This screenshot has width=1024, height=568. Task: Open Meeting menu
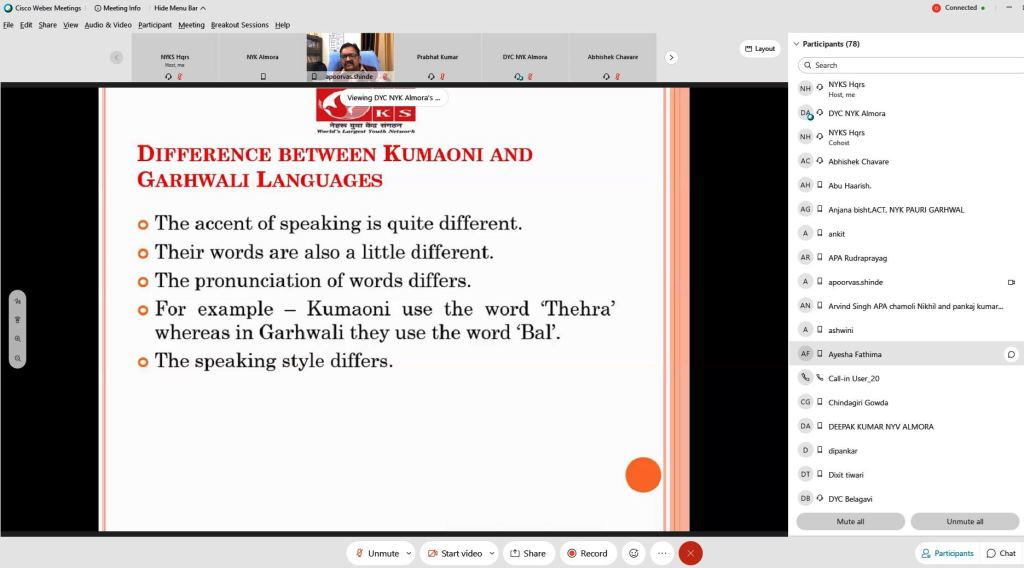191,25
